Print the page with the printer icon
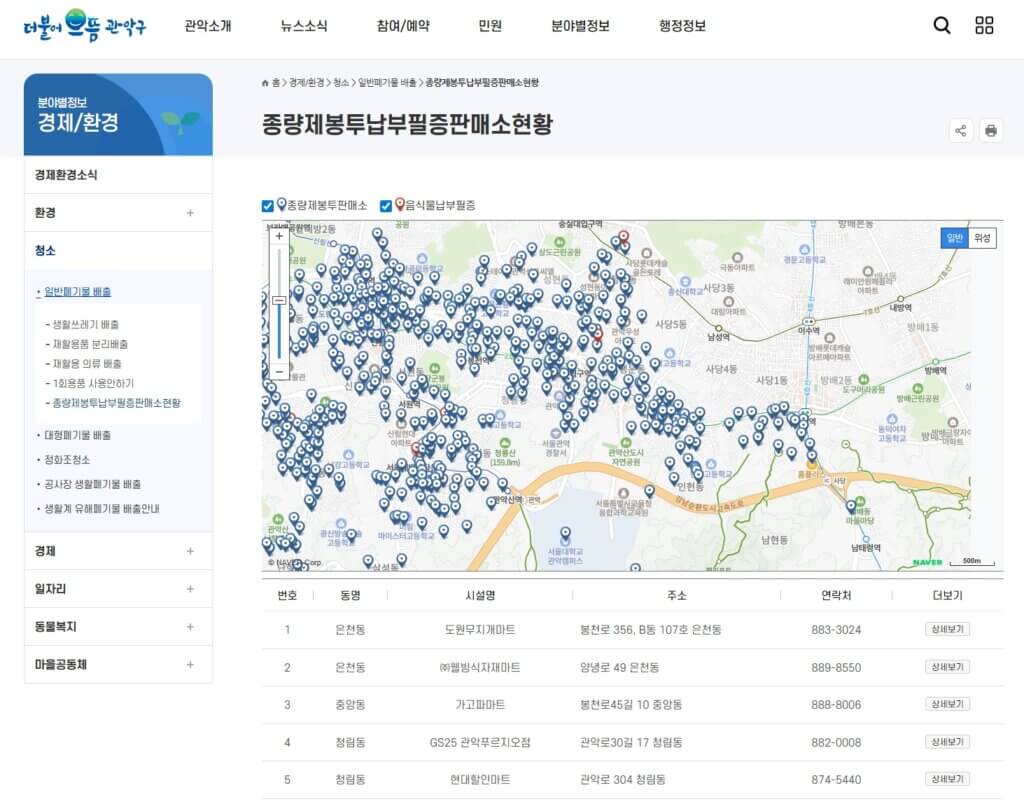Viewport: 1024px width, 804px height. point(991,131)
